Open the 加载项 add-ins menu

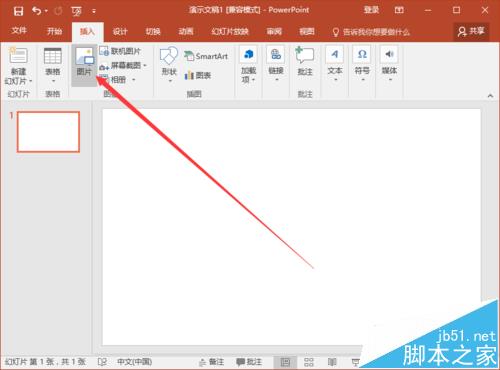(x=248, y=65)
